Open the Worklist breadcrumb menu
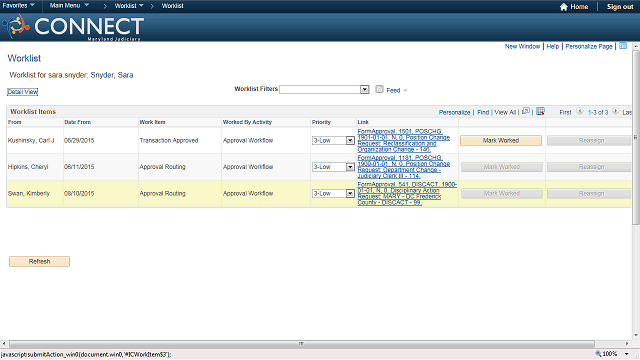 [129, 6]
